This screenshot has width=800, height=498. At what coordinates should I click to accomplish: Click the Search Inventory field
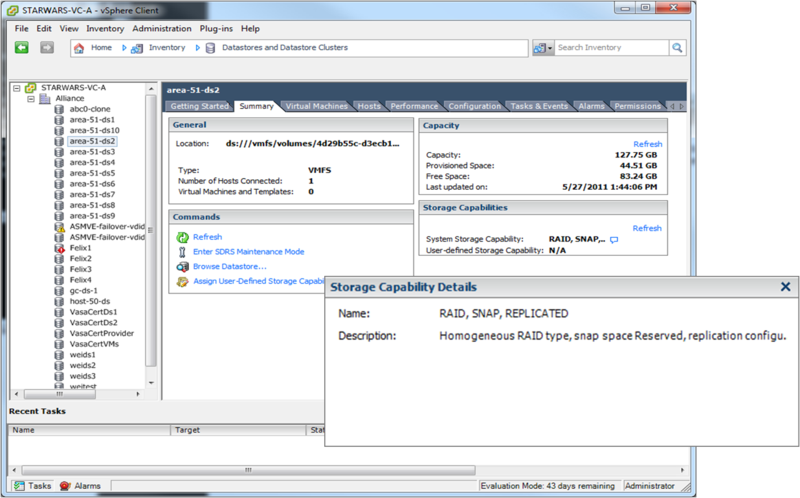coord(611,47)
